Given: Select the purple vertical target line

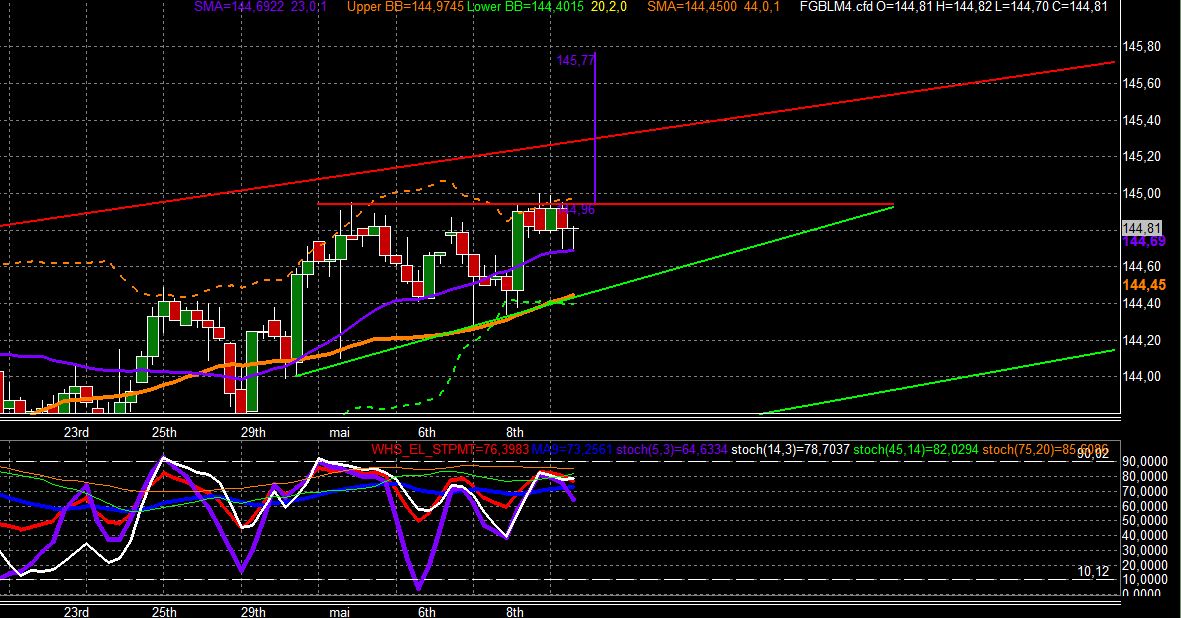Looking at the screenshot, I should click(x=595, y=128).
